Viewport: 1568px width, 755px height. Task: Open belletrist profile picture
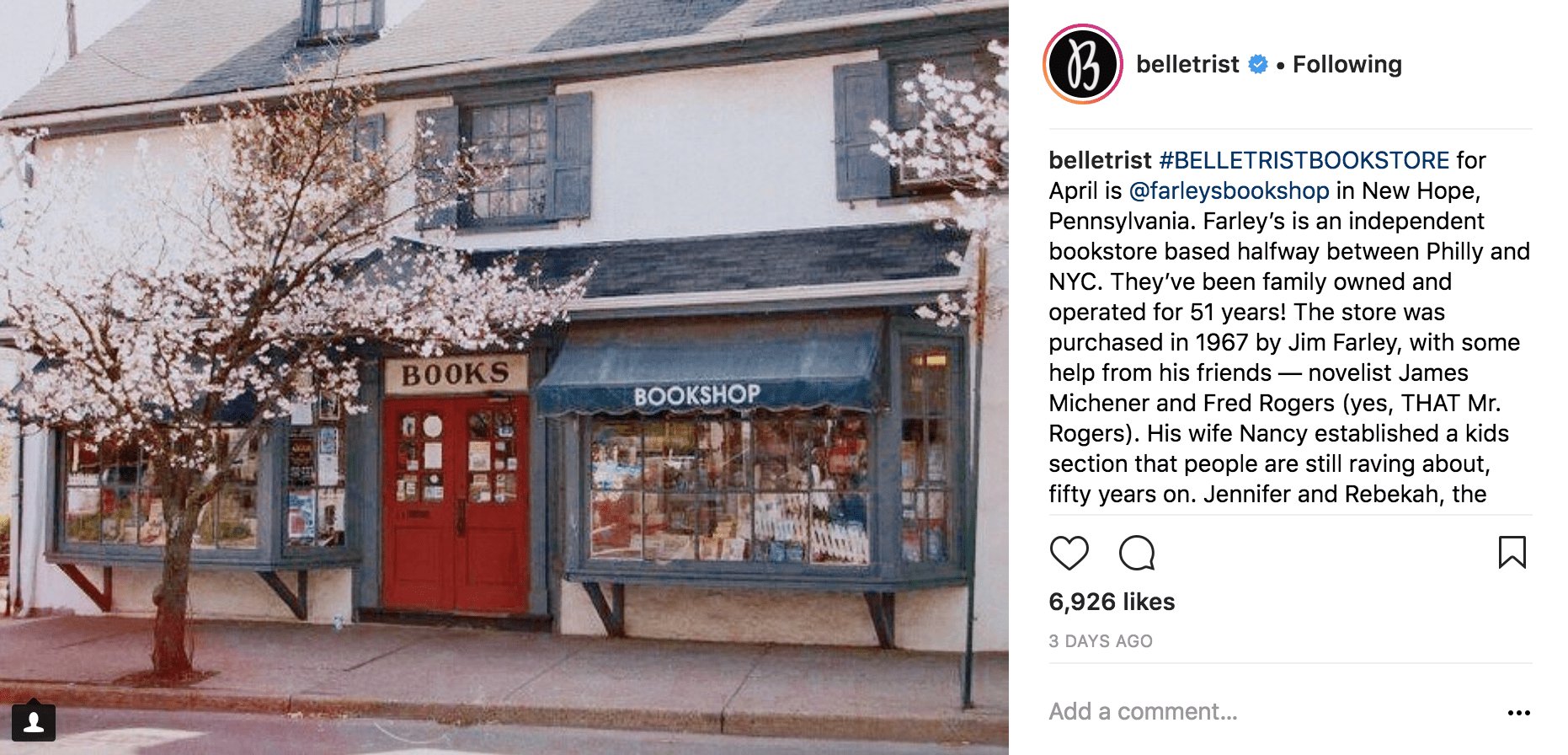1083,64
